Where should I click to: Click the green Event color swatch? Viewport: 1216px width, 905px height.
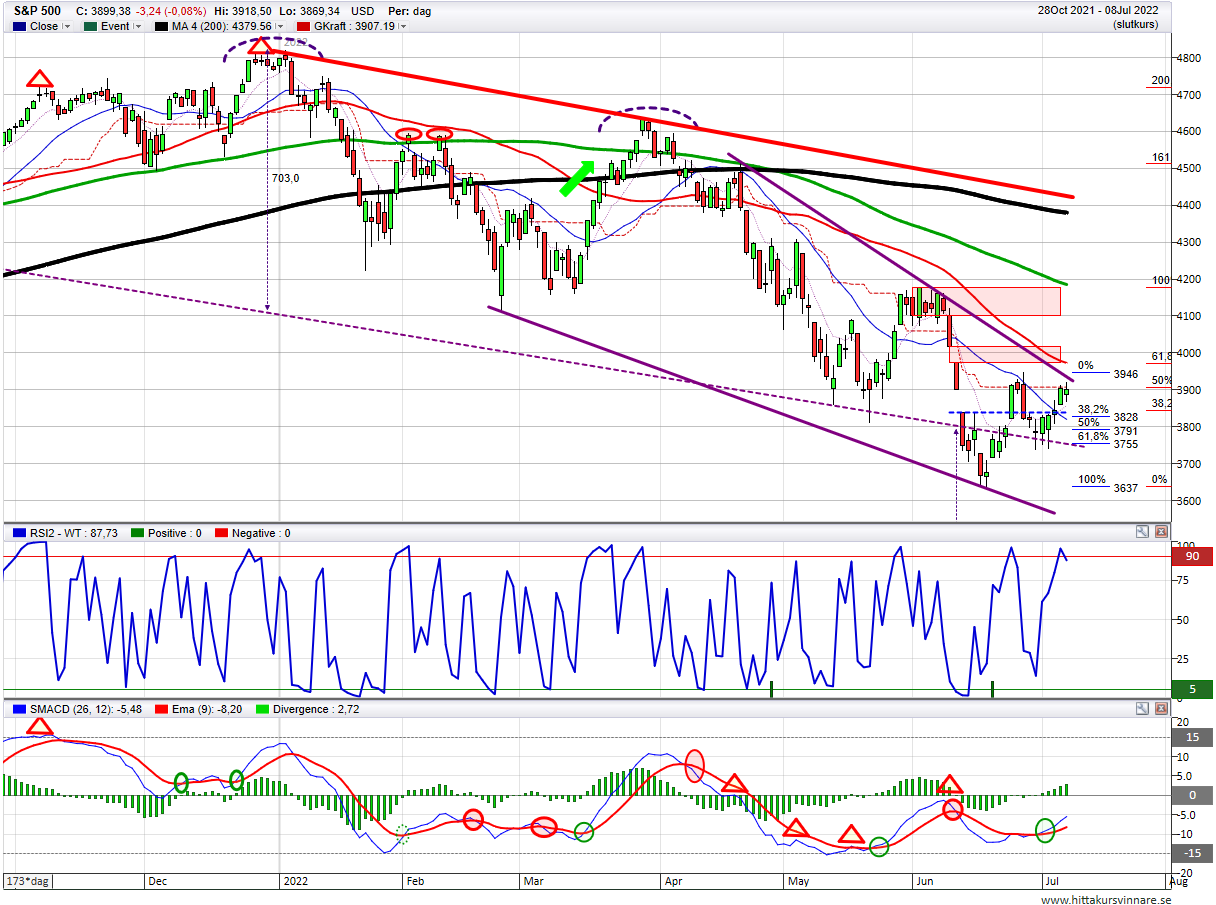tap(90, 27)
